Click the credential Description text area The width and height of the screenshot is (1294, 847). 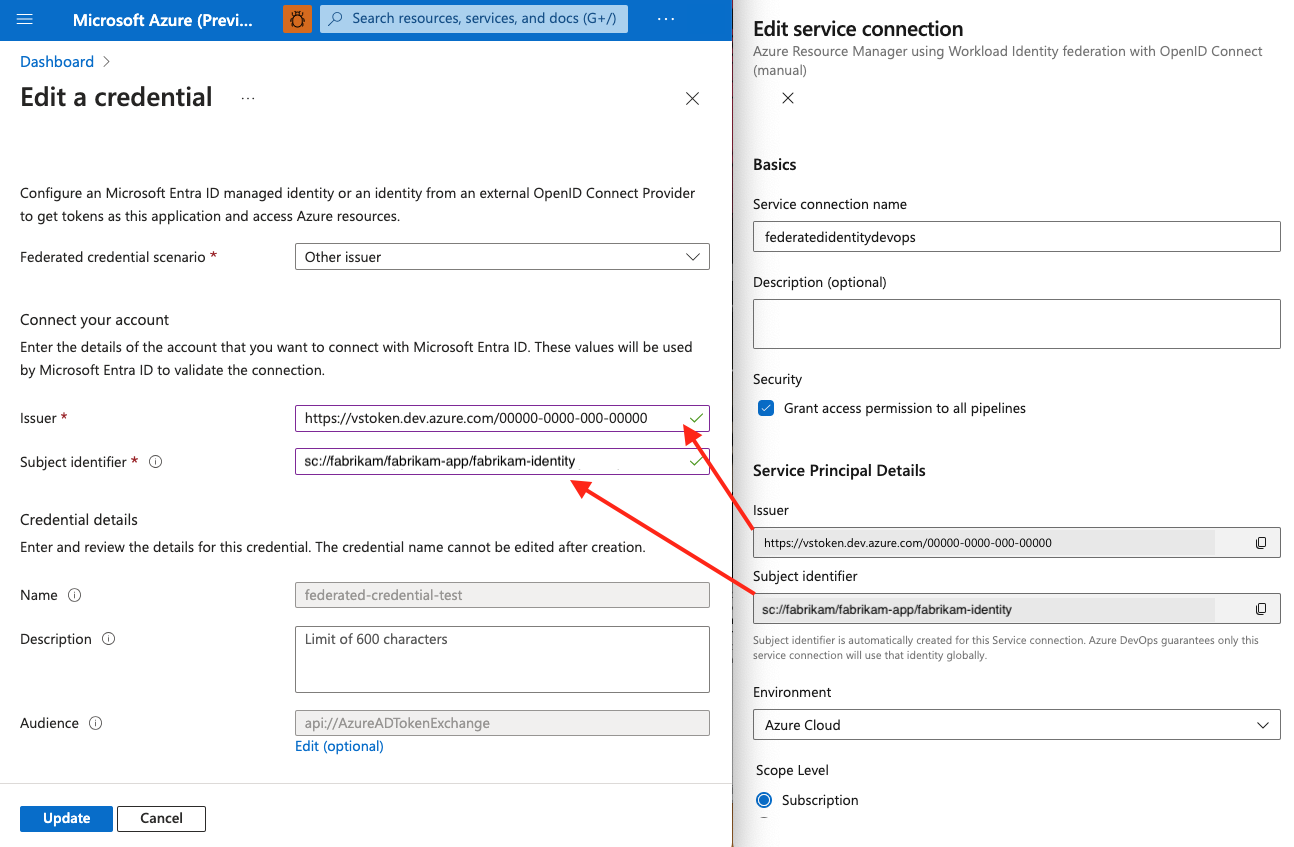(x=502, y=659)
